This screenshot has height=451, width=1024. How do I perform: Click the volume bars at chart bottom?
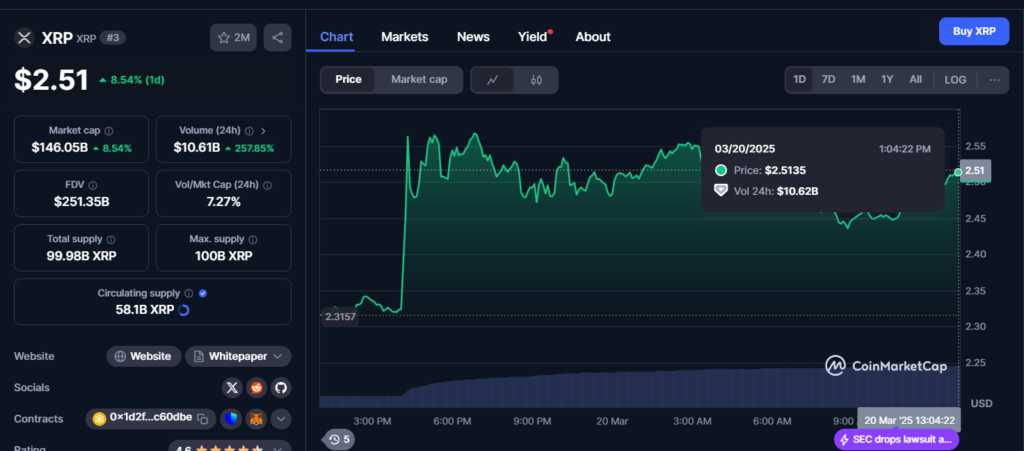639,388
